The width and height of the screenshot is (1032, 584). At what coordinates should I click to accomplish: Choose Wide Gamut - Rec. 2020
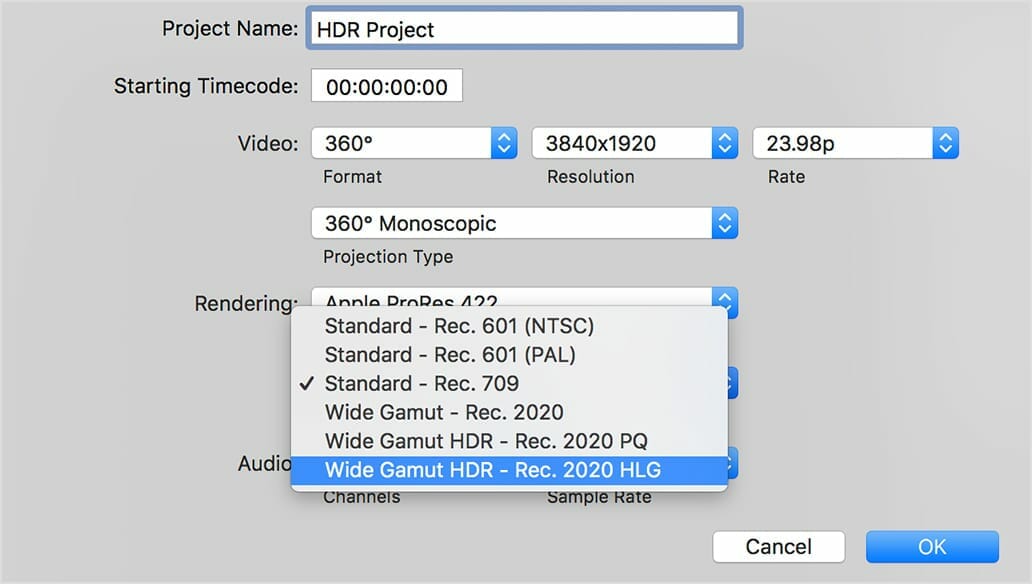509,412
